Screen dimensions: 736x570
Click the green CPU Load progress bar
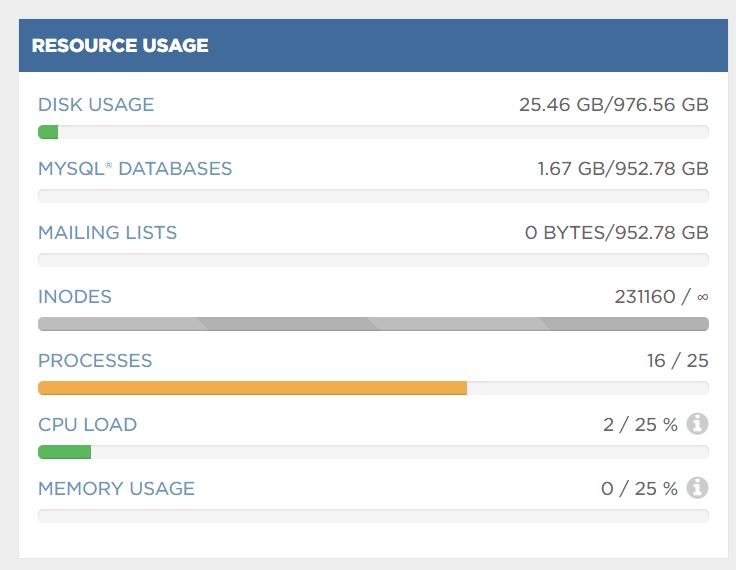tap(64, 452)
